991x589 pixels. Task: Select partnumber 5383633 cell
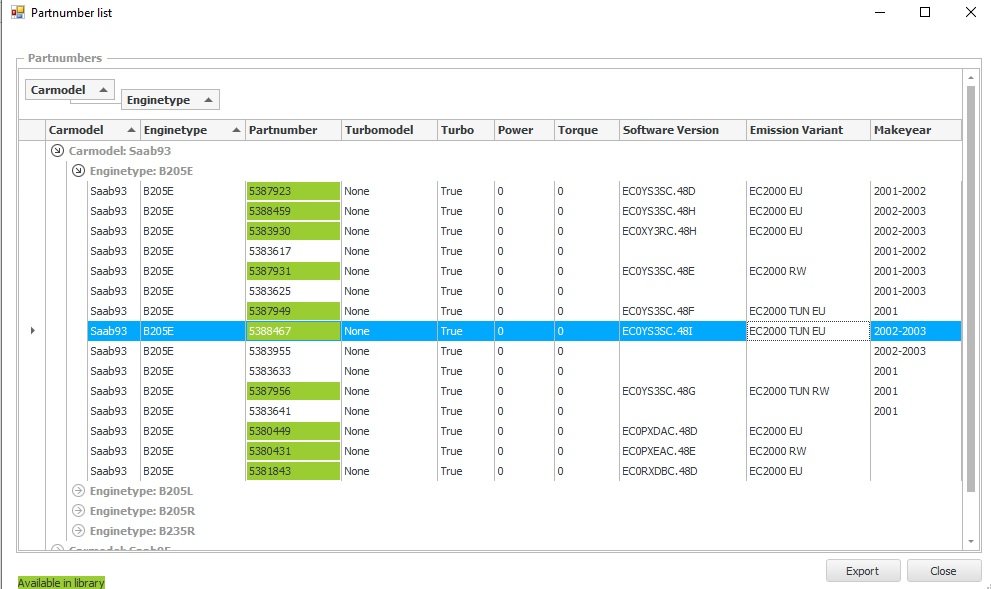point(293,371)
